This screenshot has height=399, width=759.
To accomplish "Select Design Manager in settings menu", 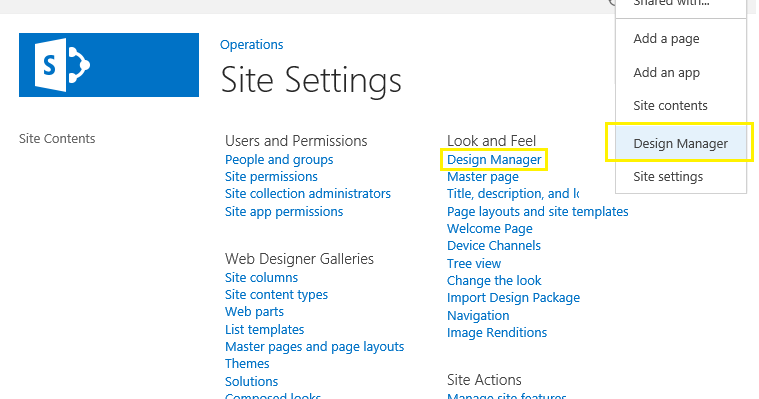I will 681,143.
